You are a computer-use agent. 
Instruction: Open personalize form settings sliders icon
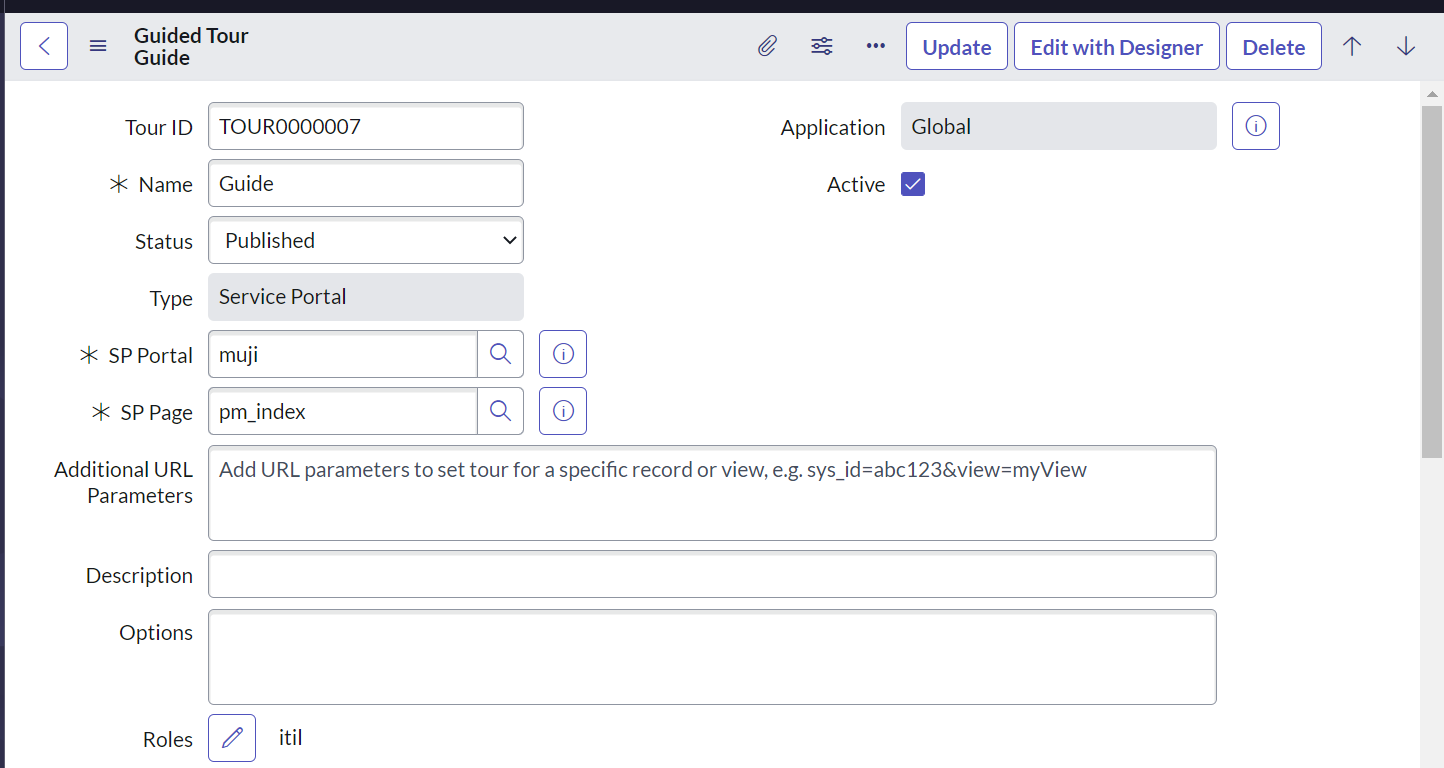822,47
